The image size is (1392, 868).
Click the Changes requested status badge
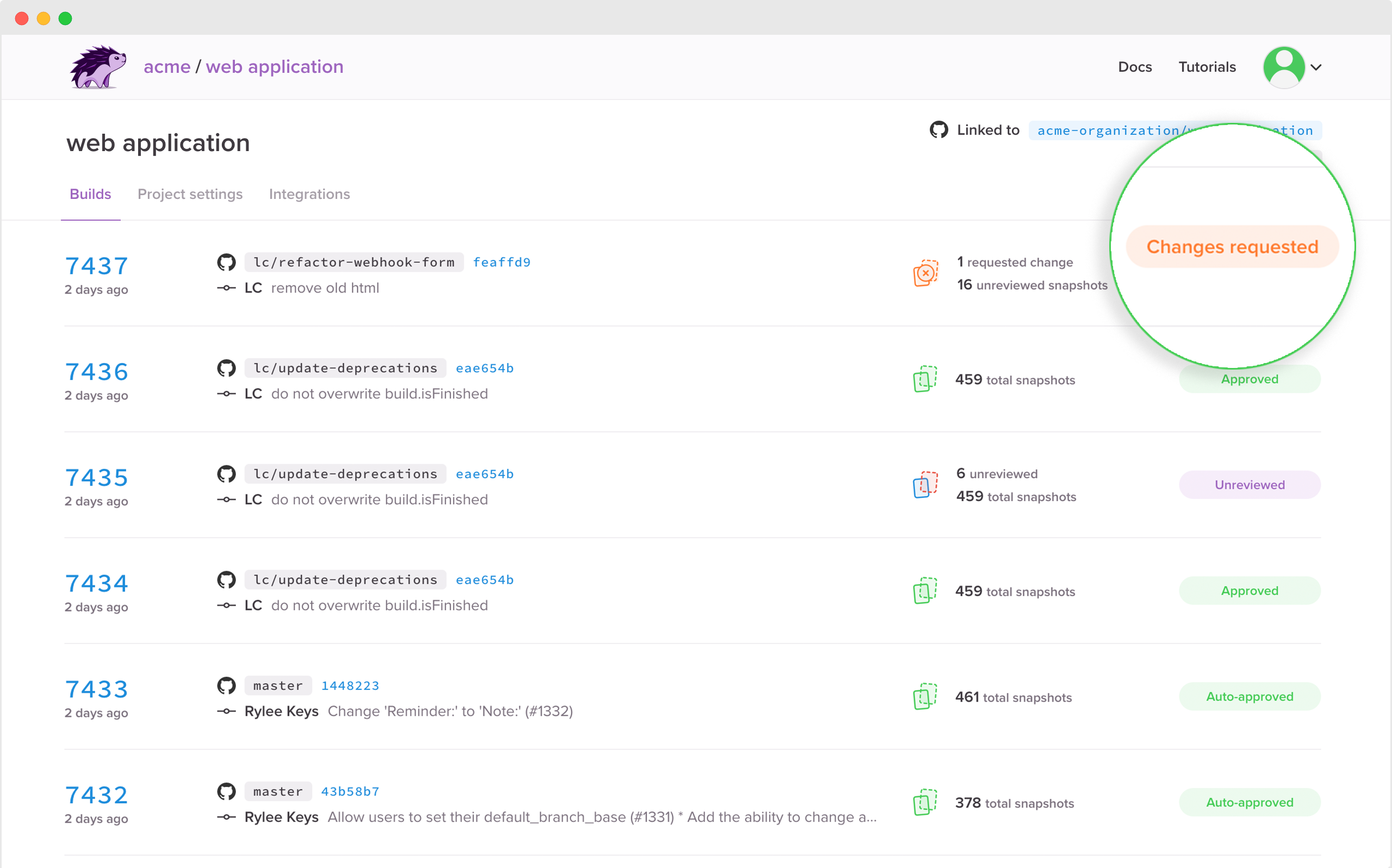(x=1232, y=247)
